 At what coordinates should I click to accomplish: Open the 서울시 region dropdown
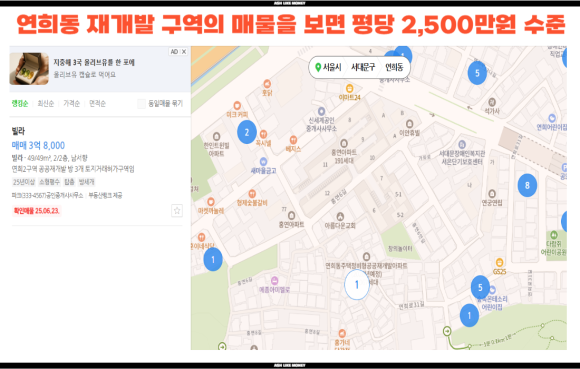(x=328, y=67)
